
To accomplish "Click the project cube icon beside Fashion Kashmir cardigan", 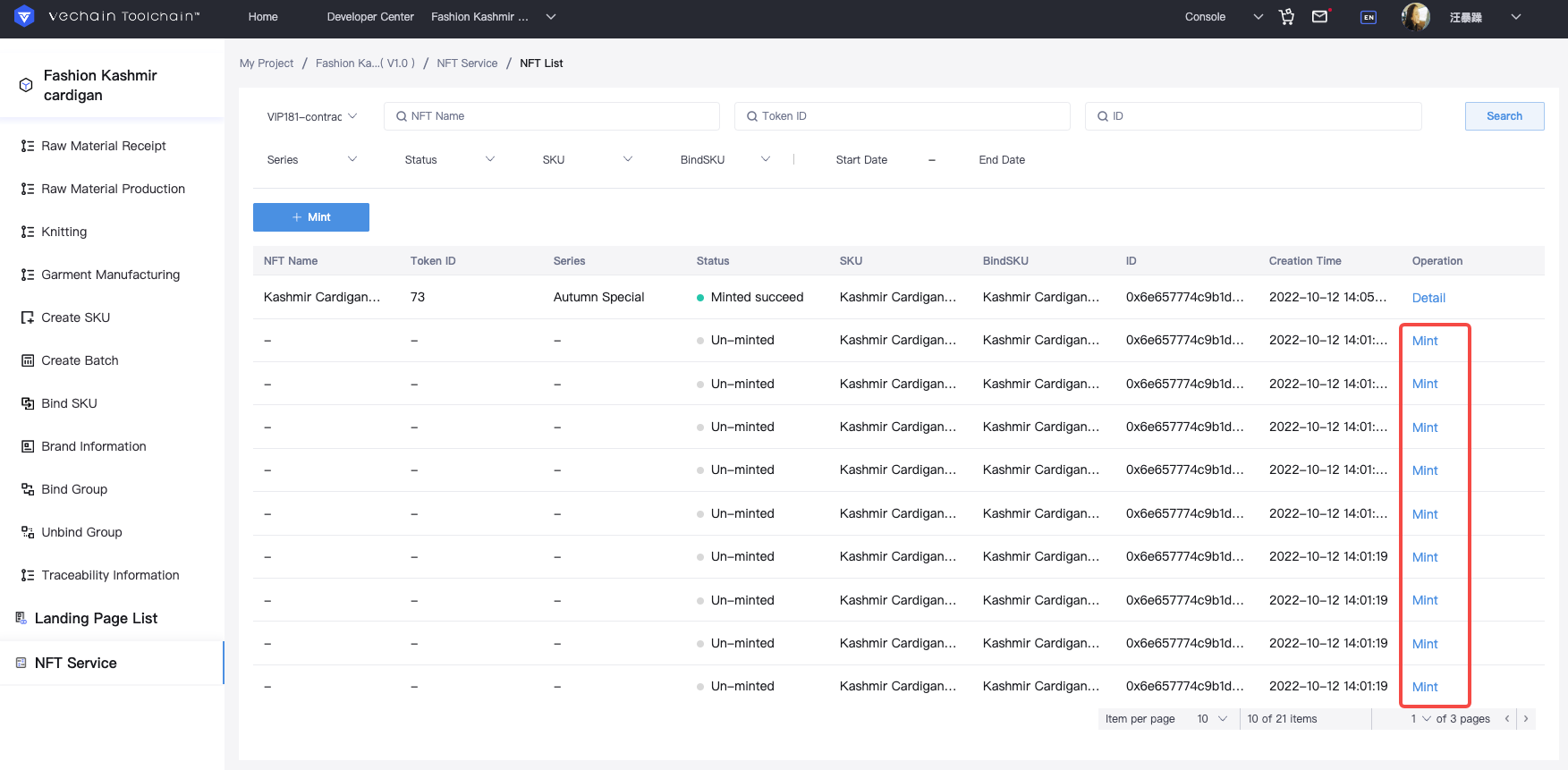I will [x=26, y=85].
